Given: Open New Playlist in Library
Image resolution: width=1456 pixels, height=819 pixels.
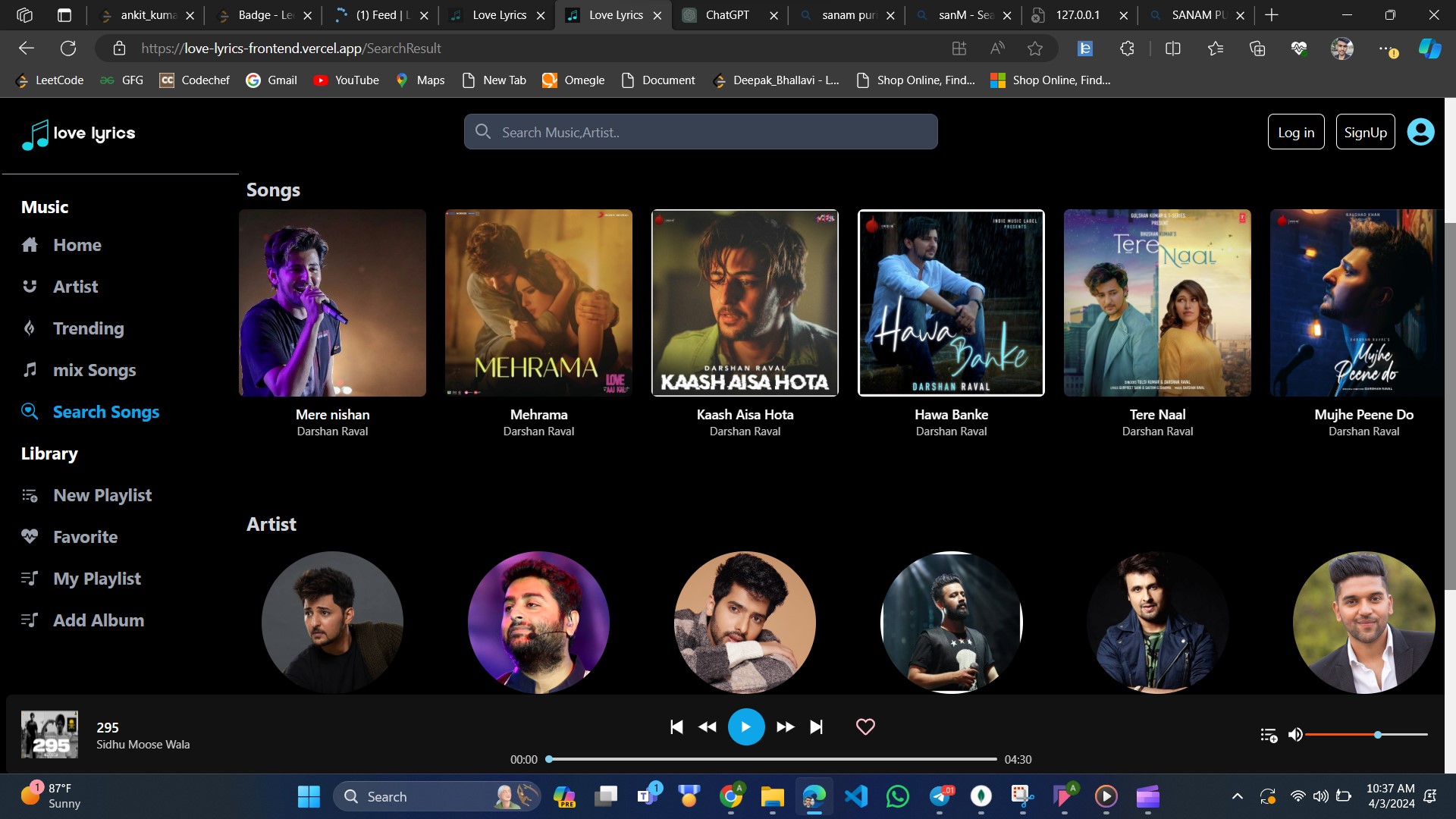Looking at the screenshot, I should point(102,495).
